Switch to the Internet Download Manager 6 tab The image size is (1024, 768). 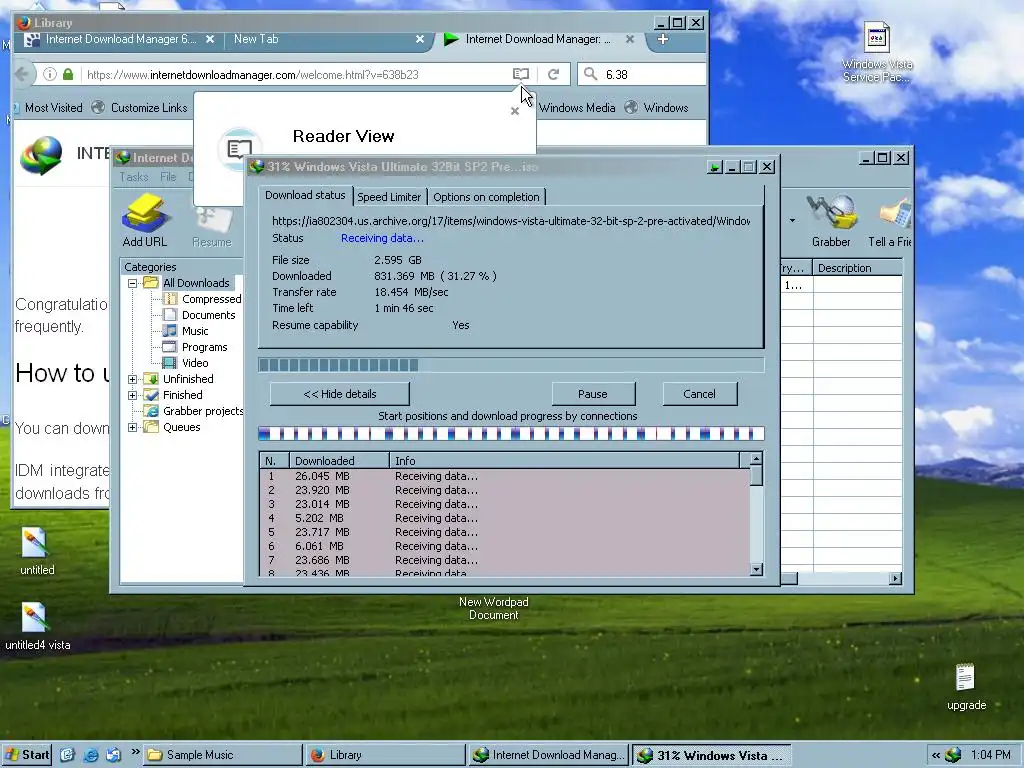pos(121,39)
